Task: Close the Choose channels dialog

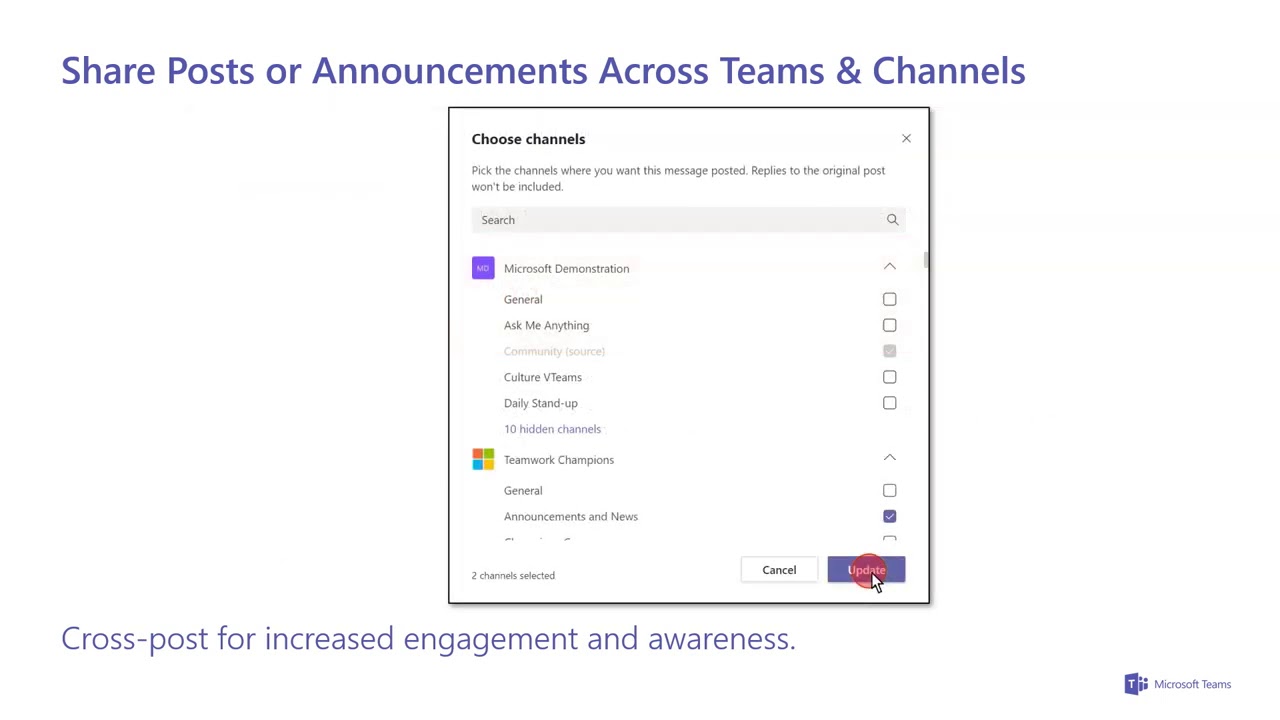Action: 906,139
